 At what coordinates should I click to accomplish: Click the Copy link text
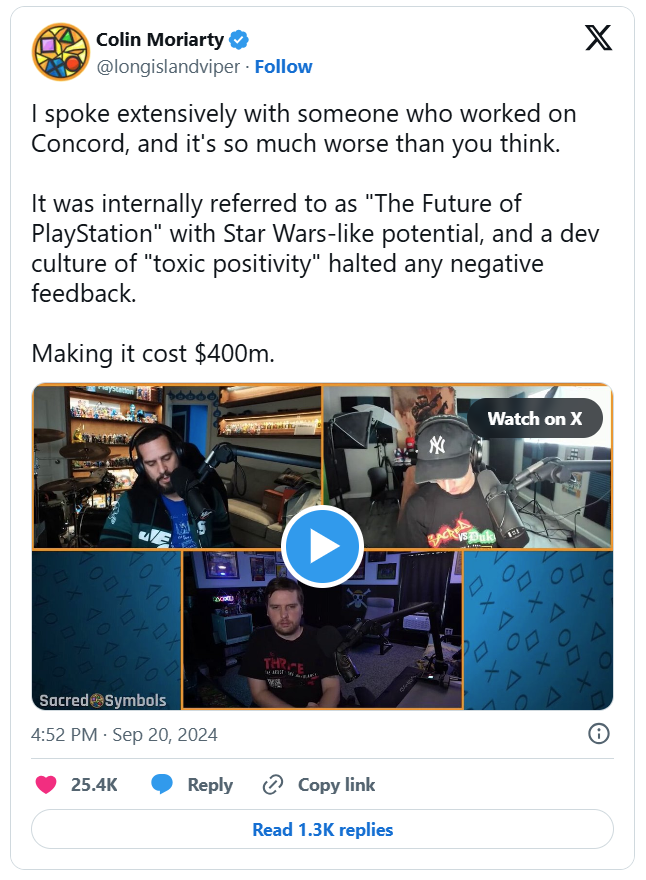tap(336, 785)
